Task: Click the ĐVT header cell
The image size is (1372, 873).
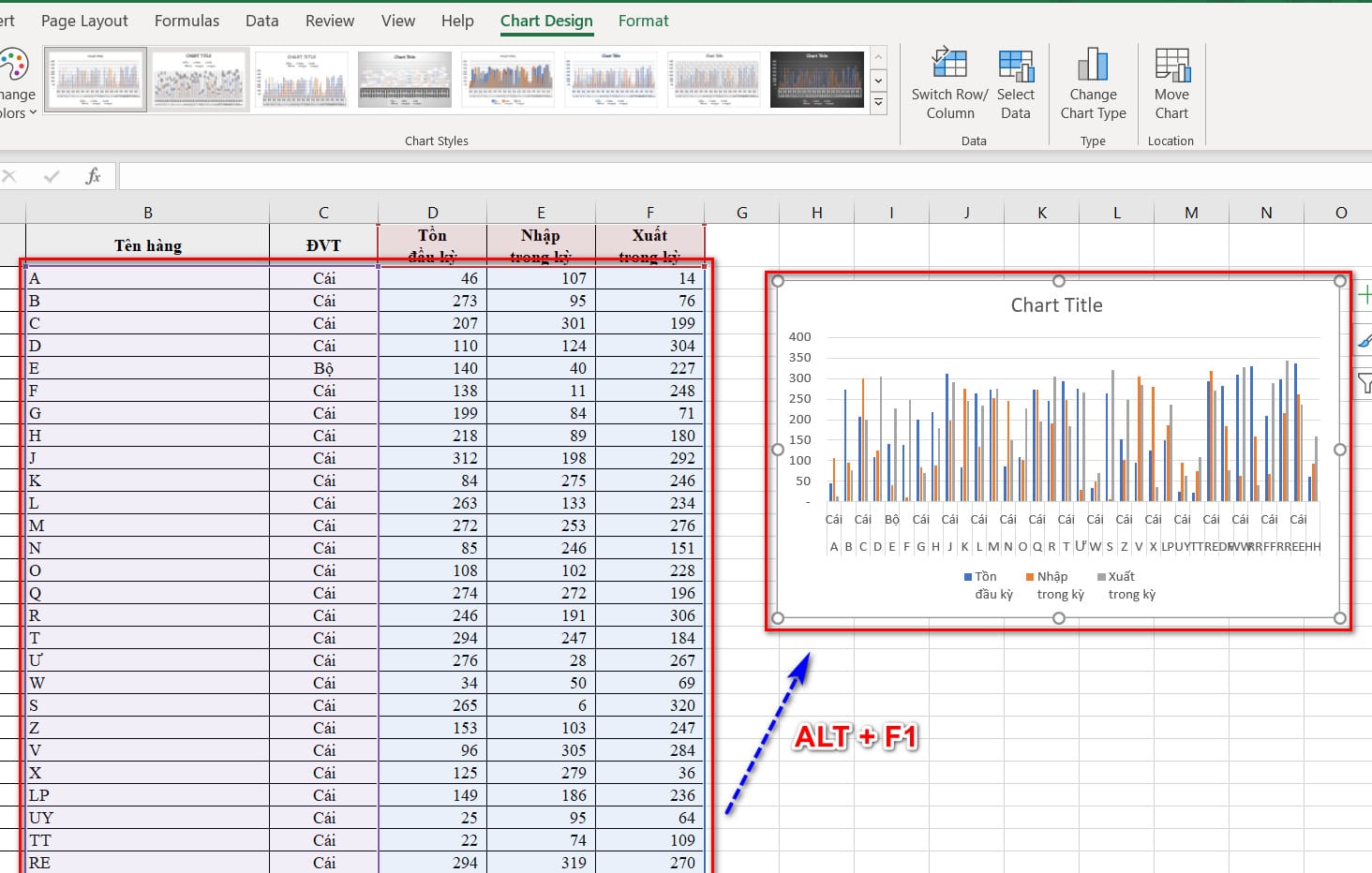Action: tap(323, 245)
